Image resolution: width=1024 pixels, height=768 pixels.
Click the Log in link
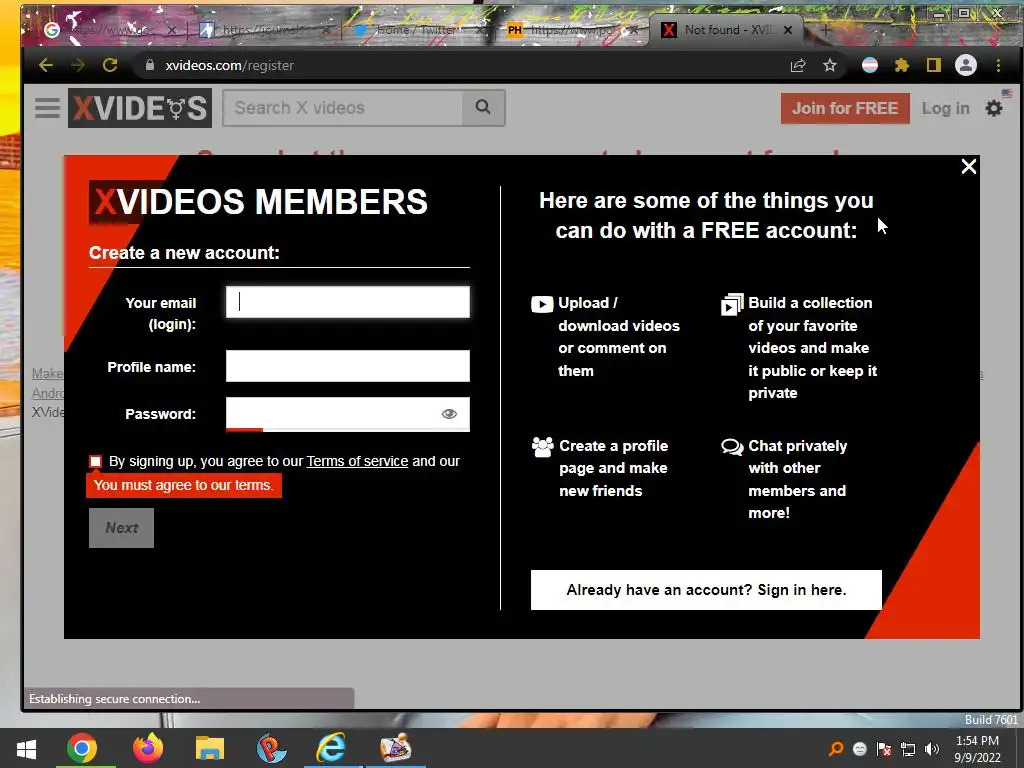click(x=945, y=108)
